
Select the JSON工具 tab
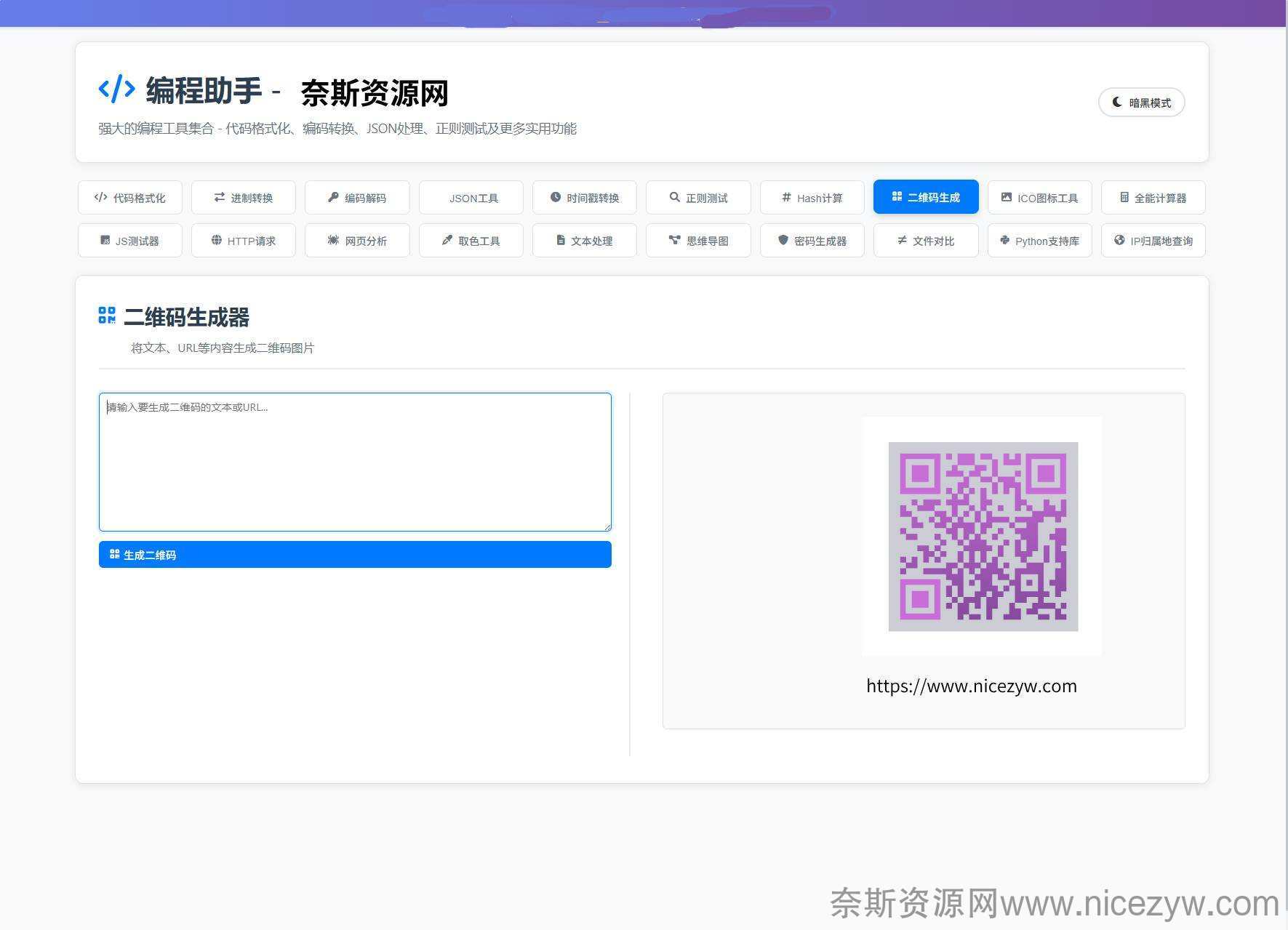click(x=471, y=197)
